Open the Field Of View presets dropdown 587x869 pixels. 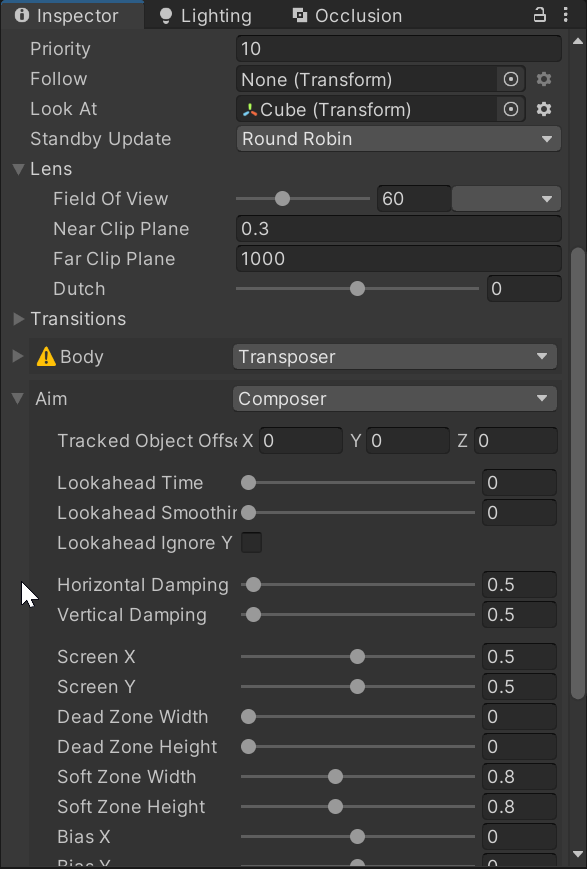[506, 198]
